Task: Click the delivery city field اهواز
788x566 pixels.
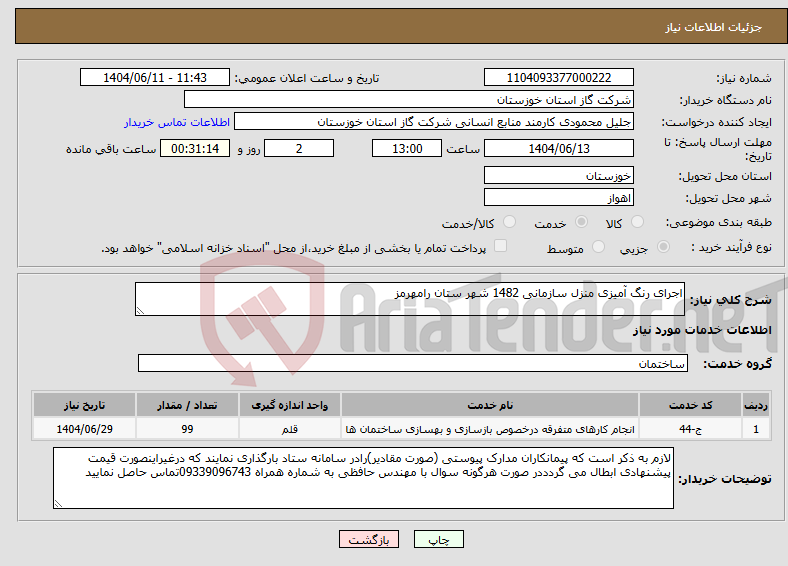Action: tap(558, 197)
